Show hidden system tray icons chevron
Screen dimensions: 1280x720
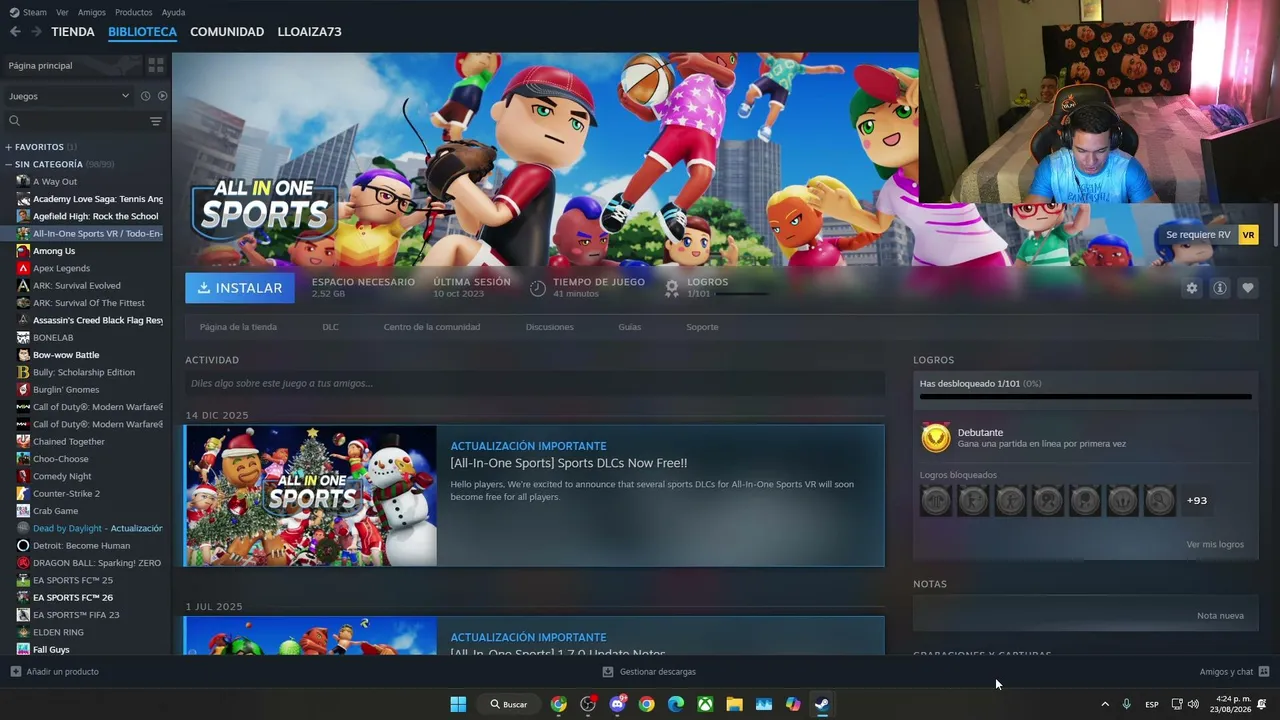pos(1105,704)
